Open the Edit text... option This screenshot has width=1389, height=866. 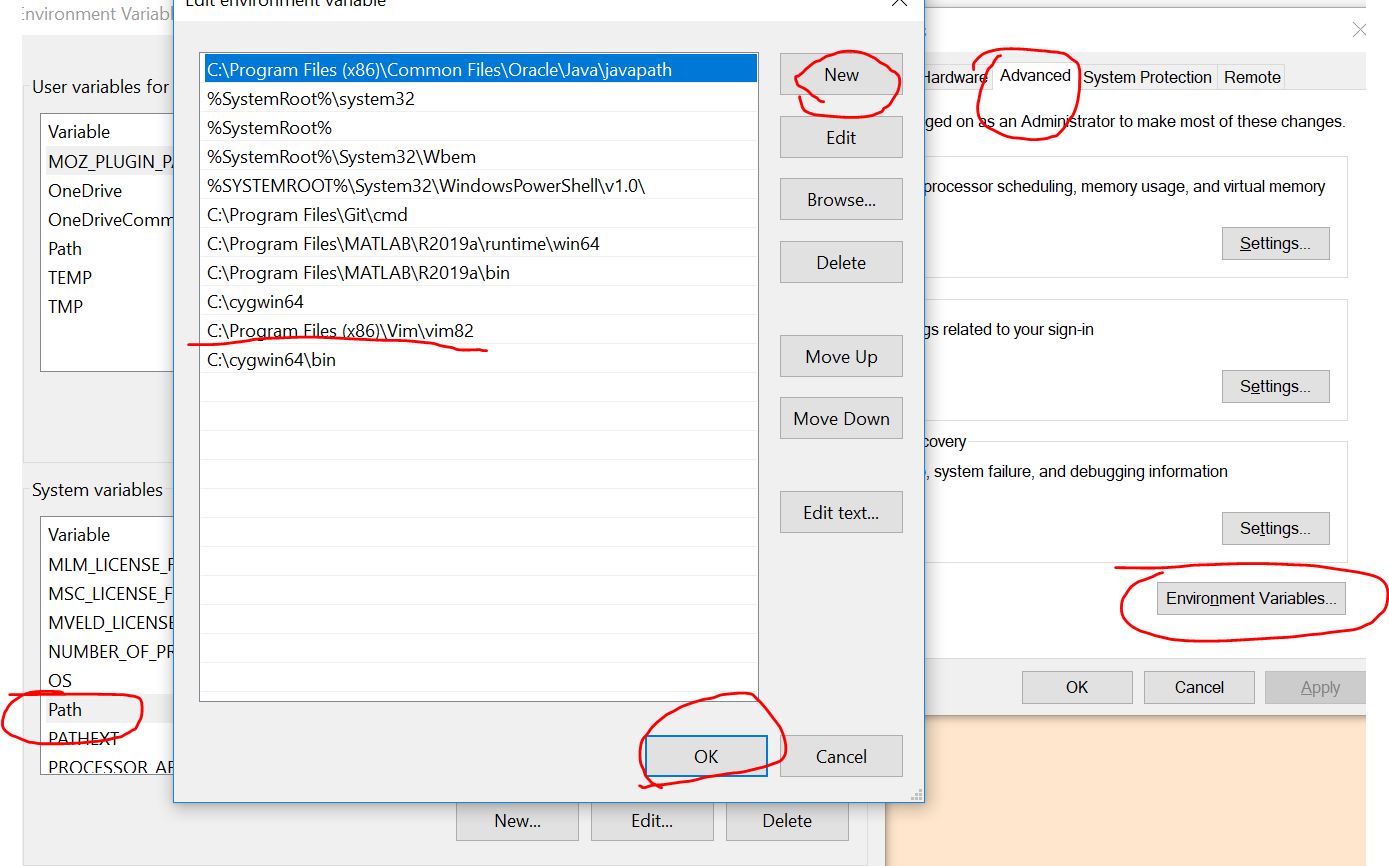pyautogui.click(x=841, y=513)
